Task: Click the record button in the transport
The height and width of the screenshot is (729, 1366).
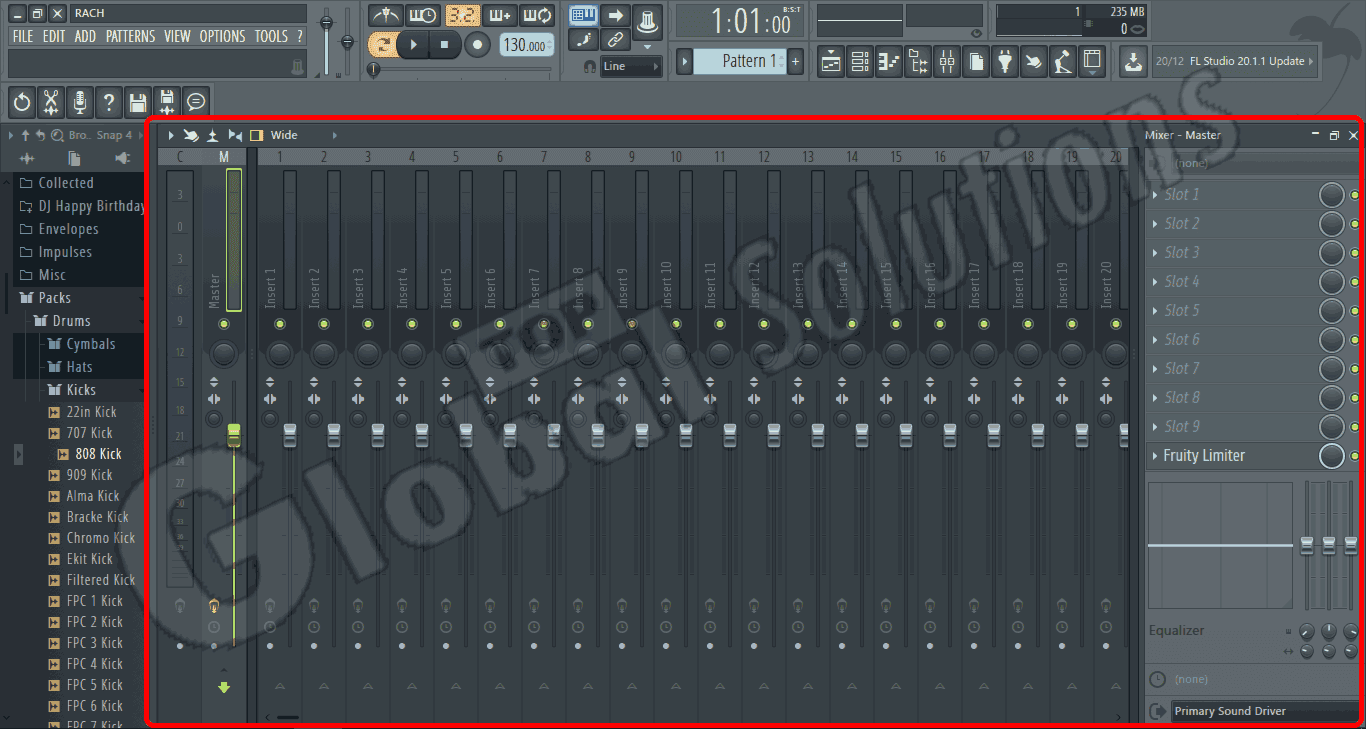Action: point(478,45)
